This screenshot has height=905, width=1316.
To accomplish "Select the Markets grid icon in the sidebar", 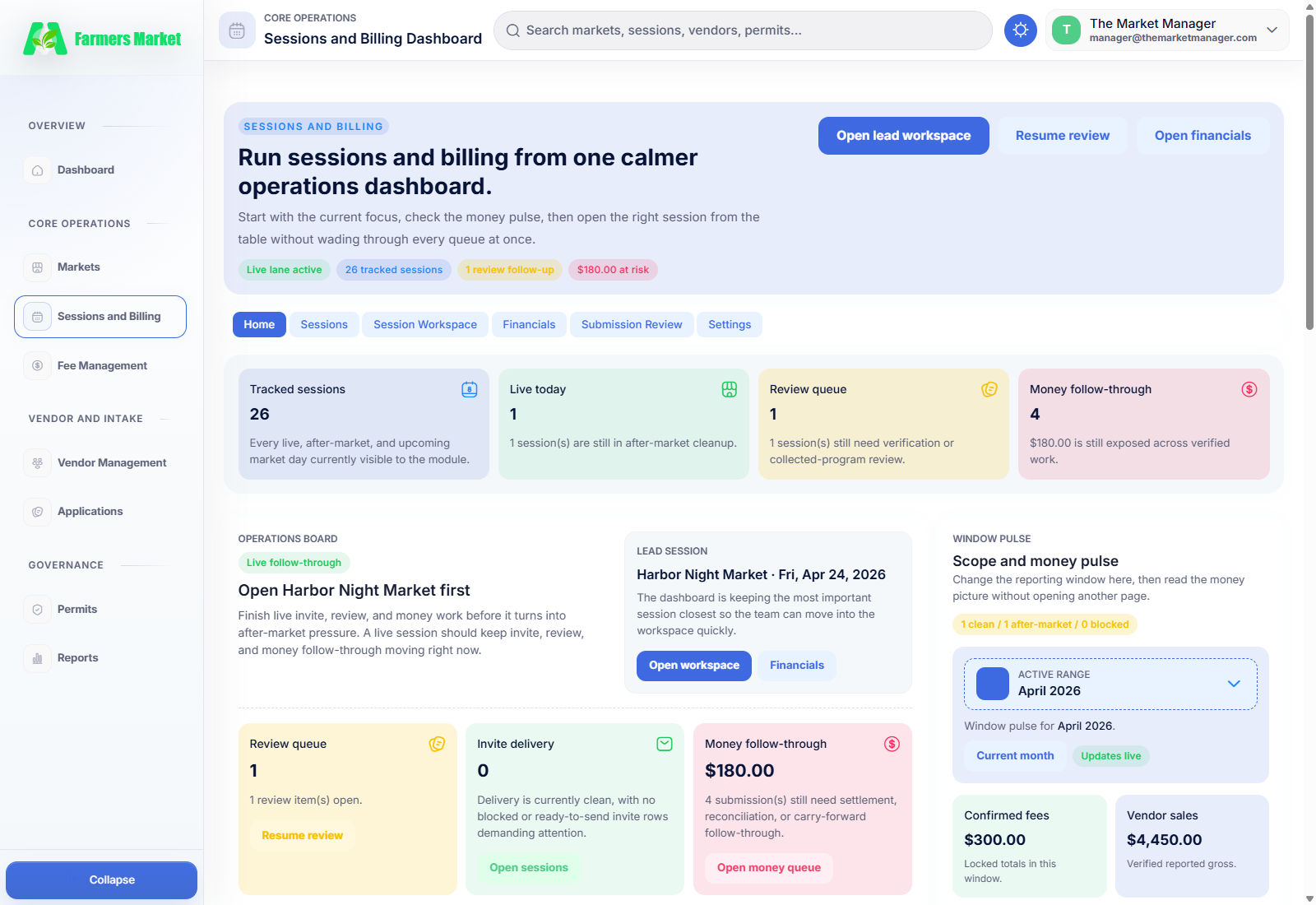I will tap(37, 267).
